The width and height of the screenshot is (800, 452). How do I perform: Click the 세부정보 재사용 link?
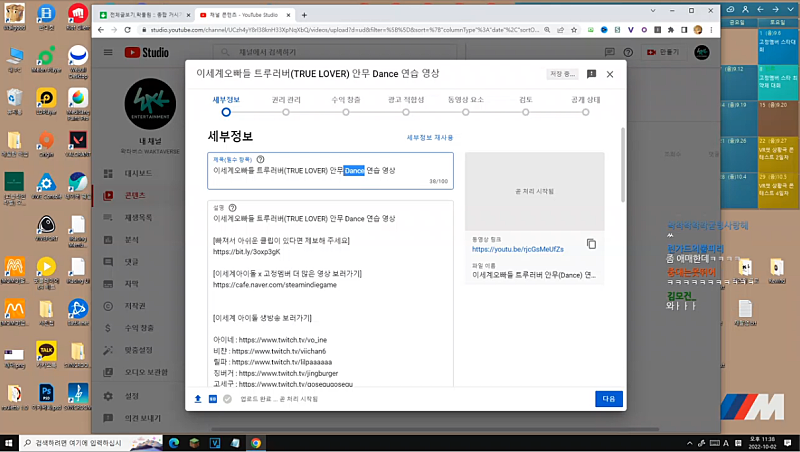(429, 137)
